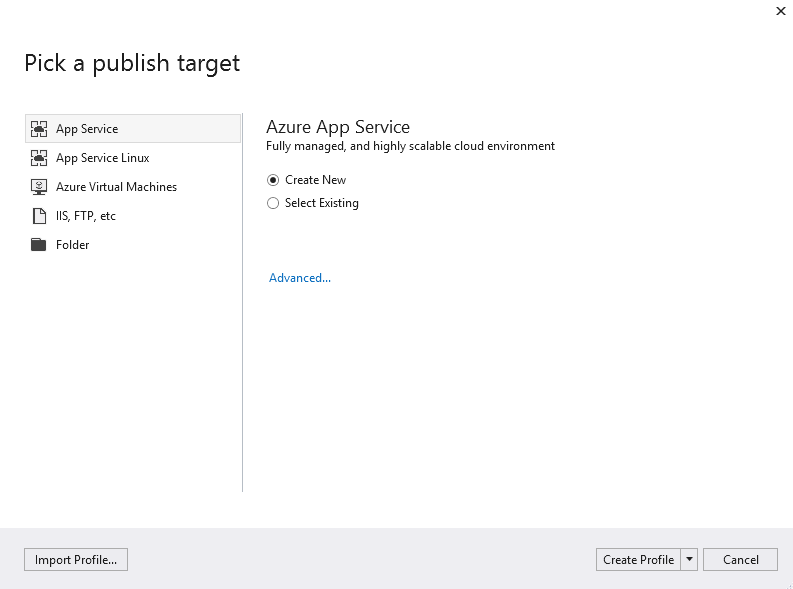Click the App Service cloud icon
Viewport: 793px width, 589px height.
click(39, 129)
